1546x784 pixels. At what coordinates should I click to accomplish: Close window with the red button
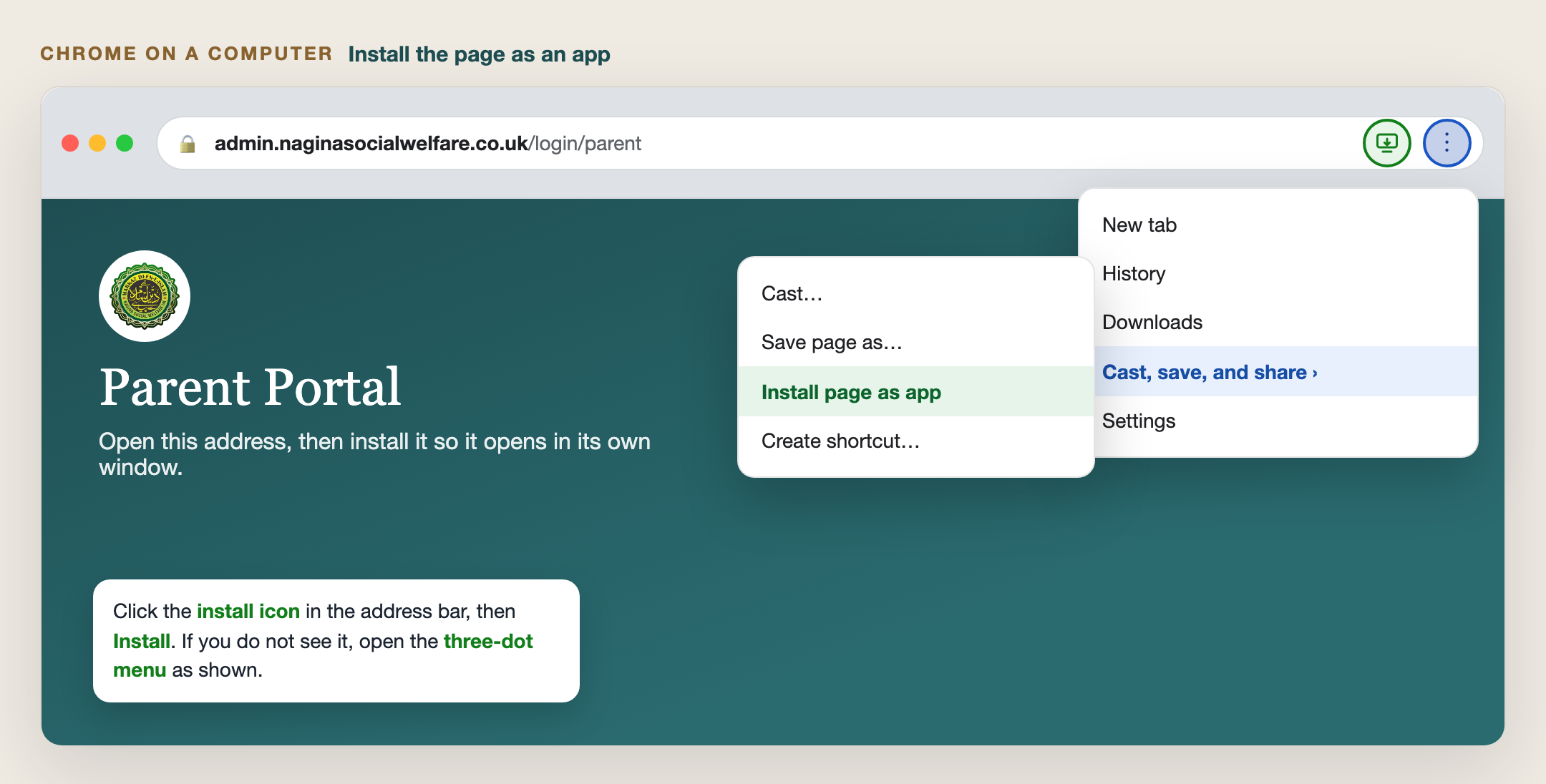[70, 143]
